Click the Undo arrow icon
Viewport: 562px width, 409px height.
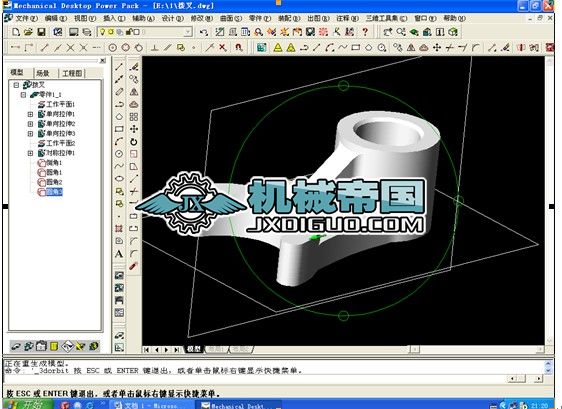coord(204,32)
